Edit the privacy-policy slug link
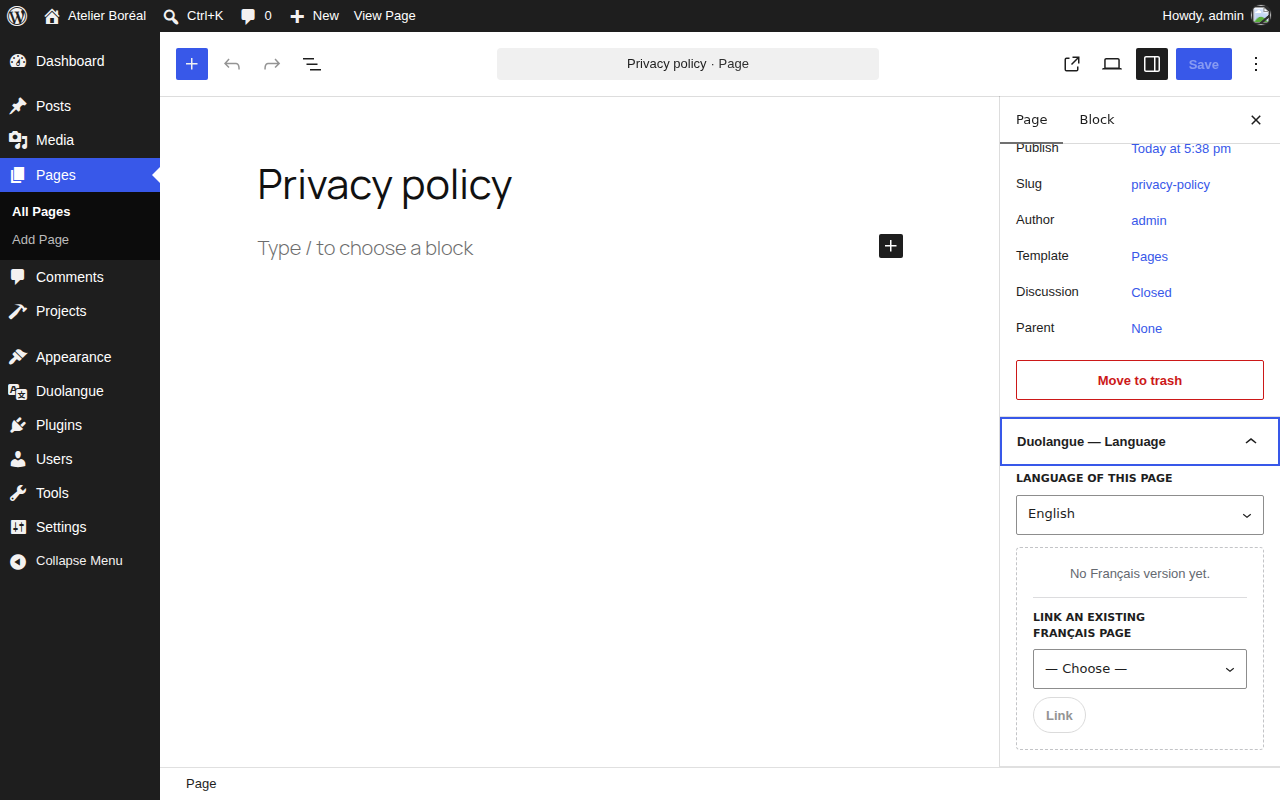 (1171, 185)
